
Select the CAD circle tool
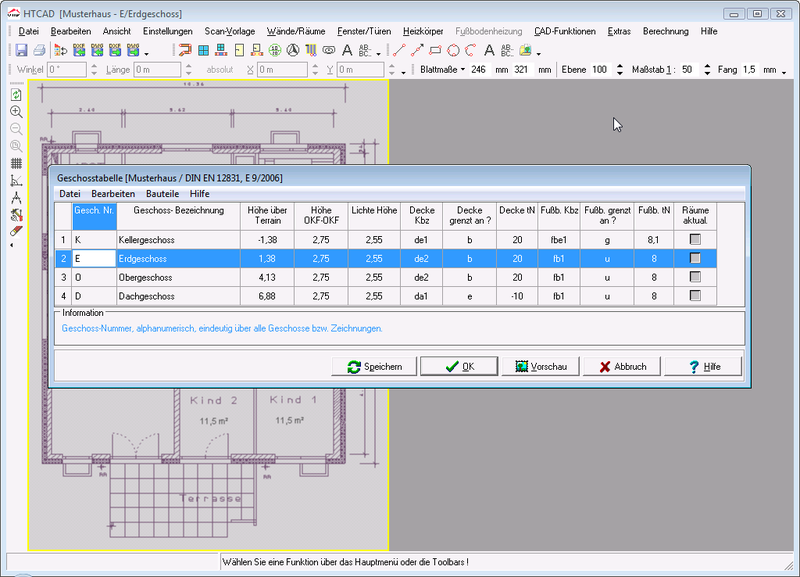pyautogui.click(x=453, y=50)
